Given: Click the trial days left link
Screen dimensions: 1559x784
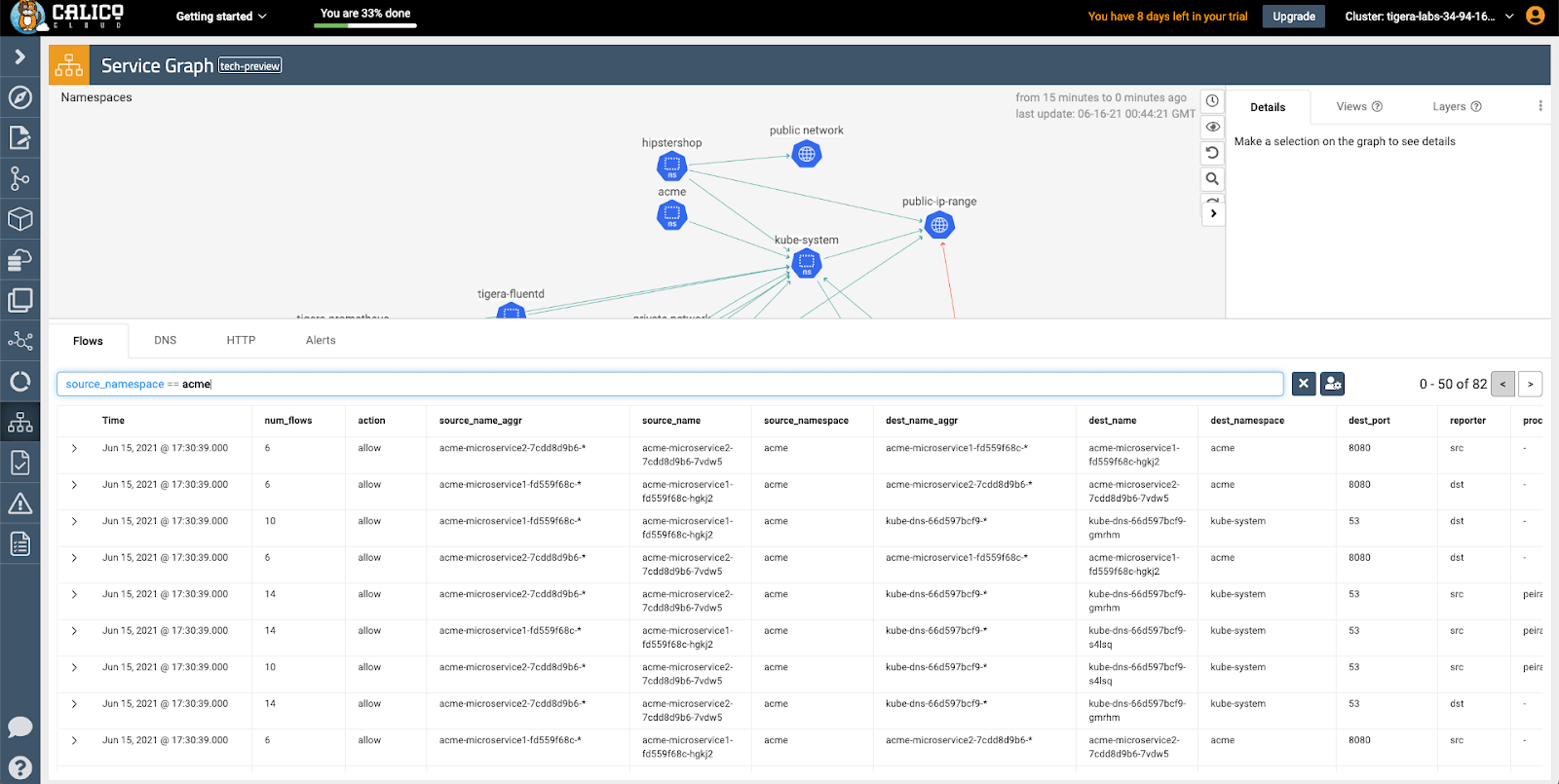Looking at the screenshot, I should point(1167,17).
